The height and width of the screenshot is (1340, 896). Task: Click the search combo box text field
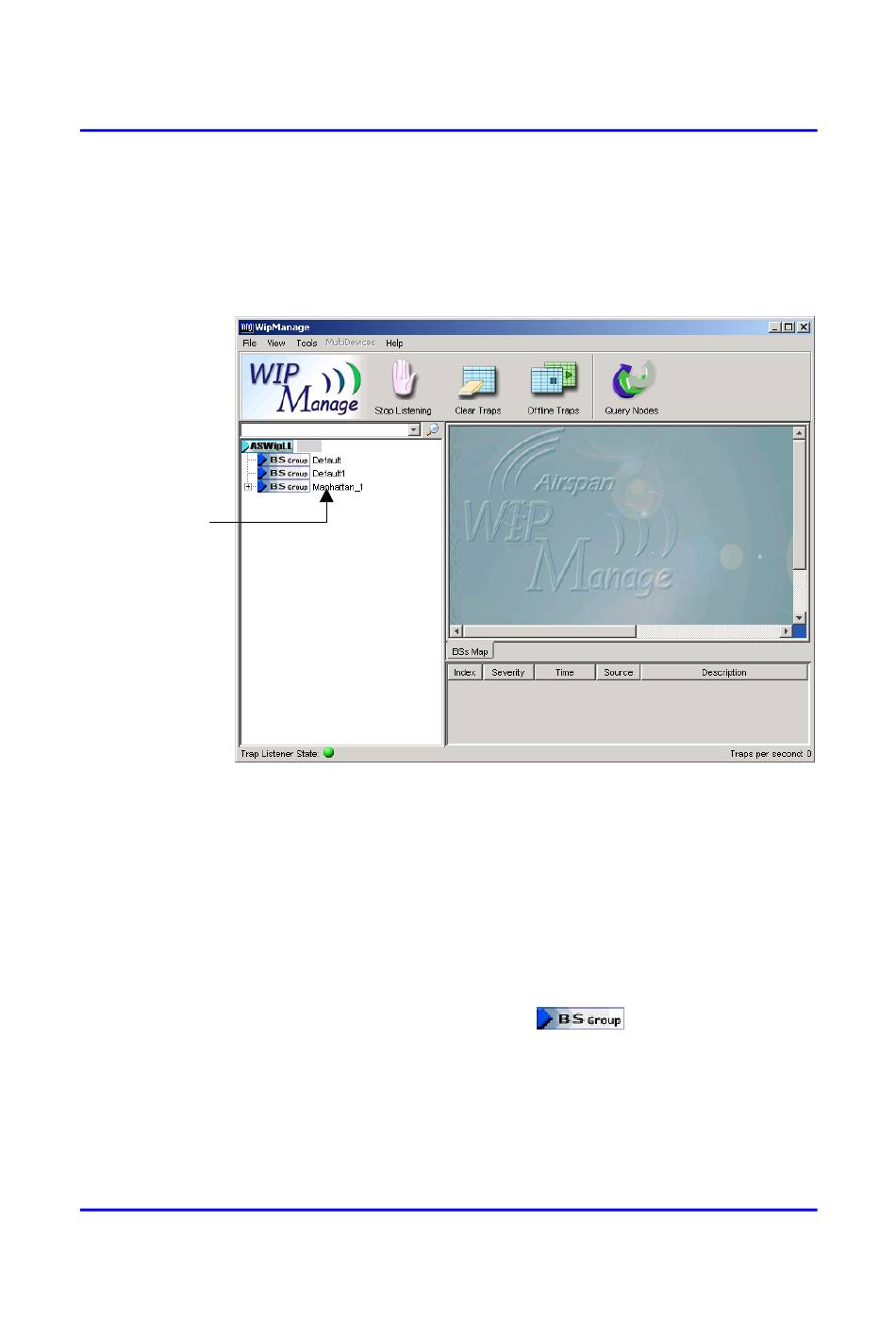324,430
